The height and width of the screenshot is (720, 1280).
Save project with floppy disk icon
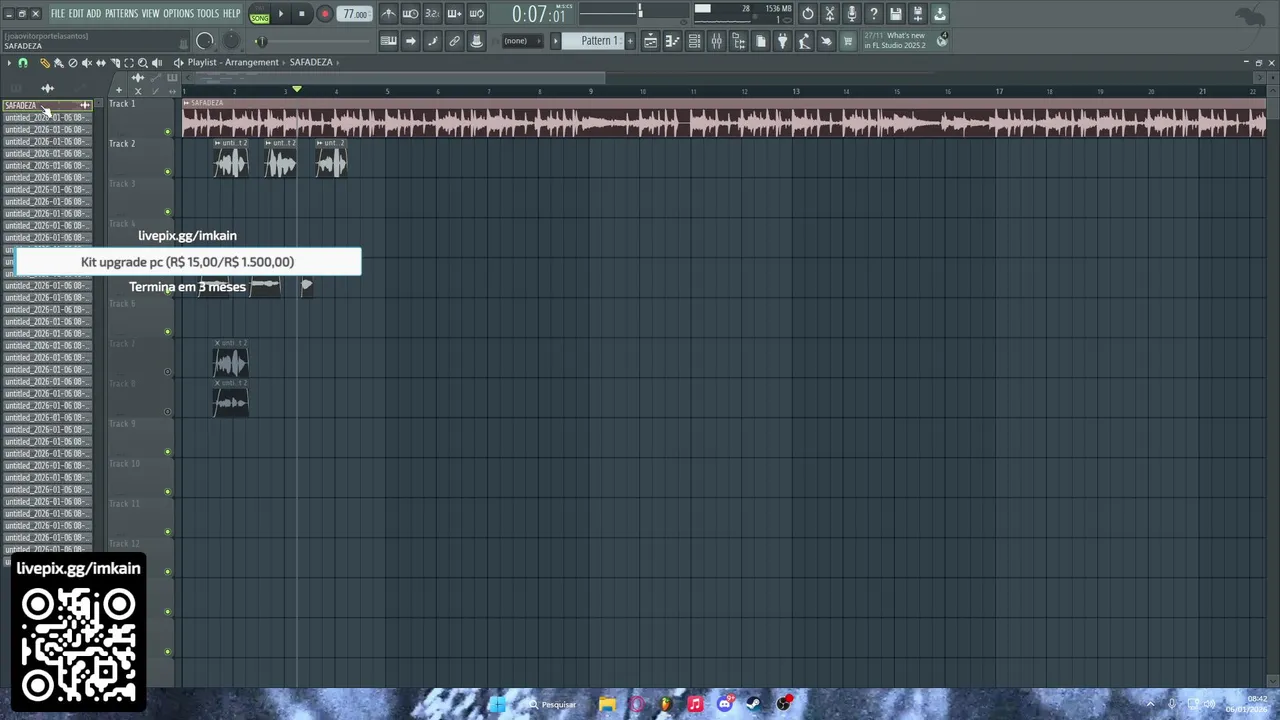coord(896,14)
